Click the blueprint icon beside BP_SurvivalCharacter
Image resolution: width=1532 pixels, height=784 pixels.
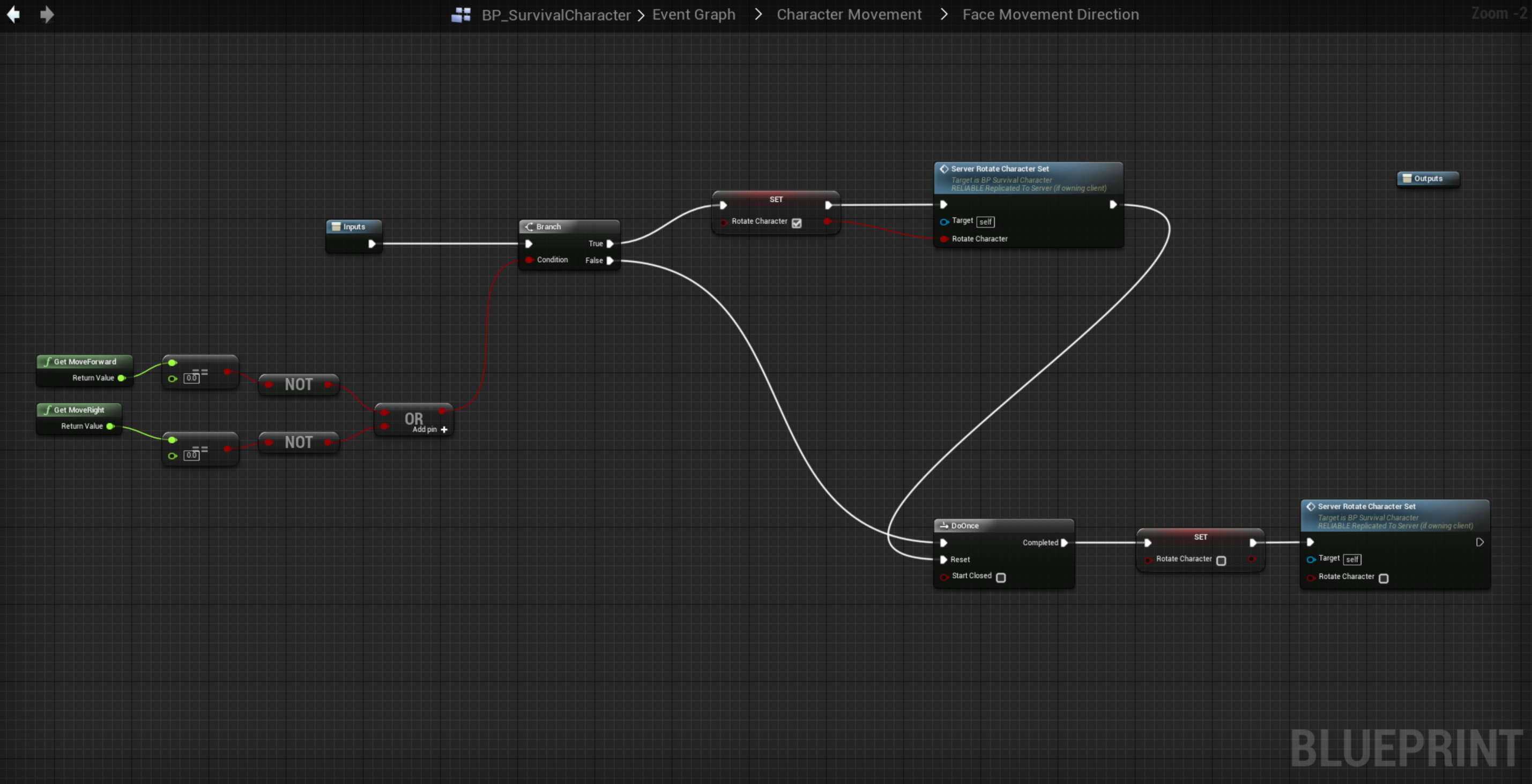click(461, 15)
